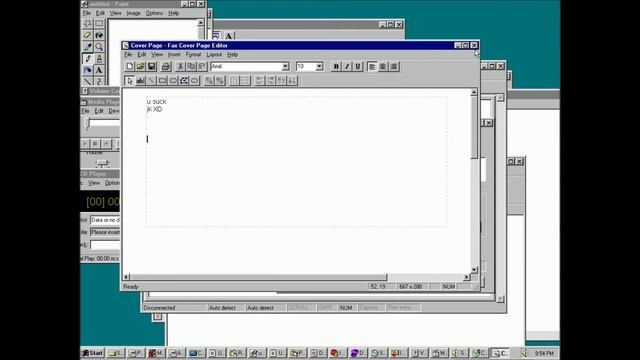Image resolution: width=640 pixels, height=360 pixels.
Task: Click the Disconnected status in background window
Action: pos(159,308)
